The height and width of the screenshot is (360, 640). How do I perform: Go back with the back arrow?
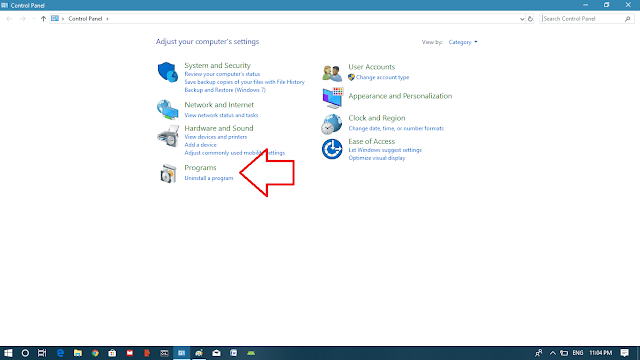(x=9, y=19)
